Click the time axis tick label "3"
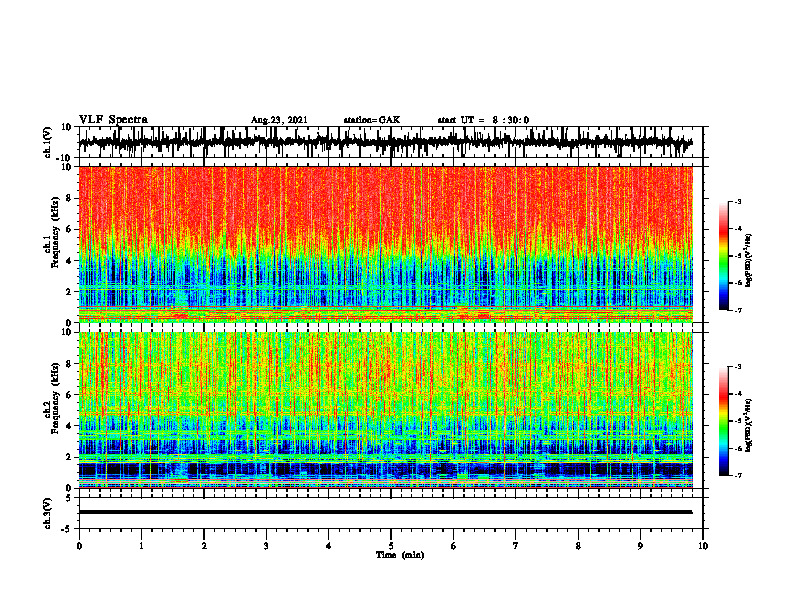792x612 pixels. (x=266, y=546)
